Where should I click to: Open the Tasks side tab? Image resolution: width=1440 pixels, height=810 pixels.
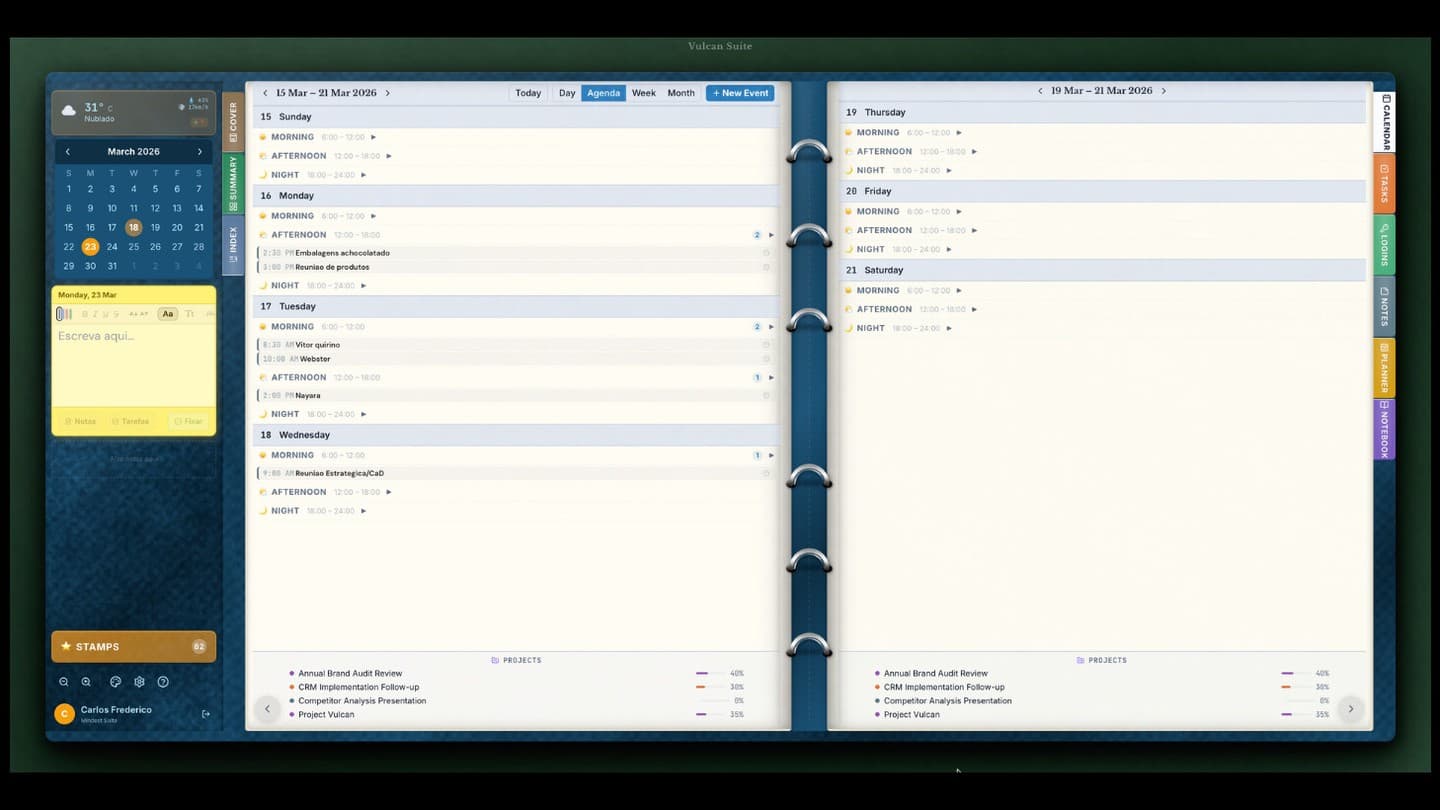coord(1385,183)
